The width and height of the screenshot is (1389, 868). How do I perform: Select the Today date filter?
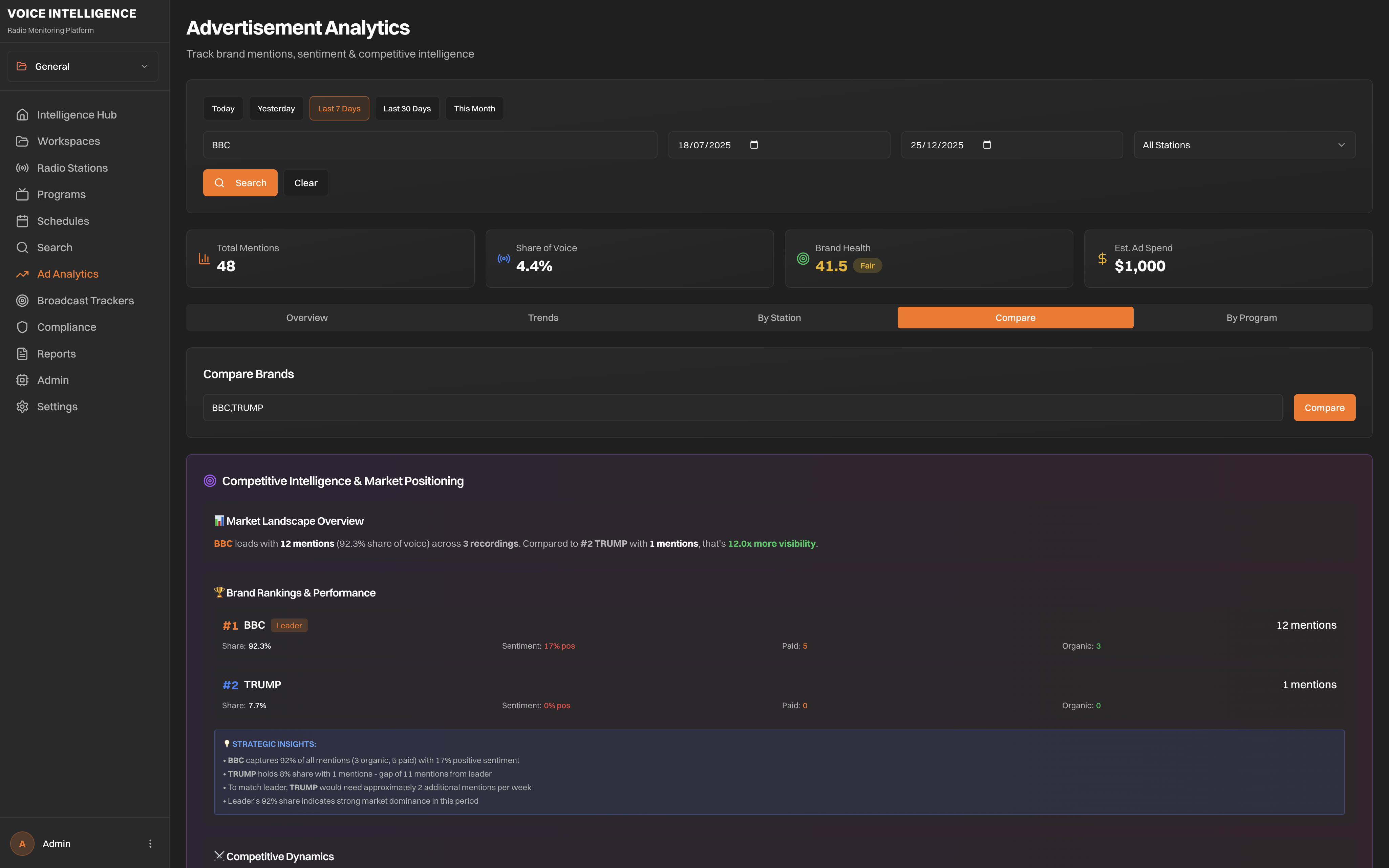(x=223, y=108)
